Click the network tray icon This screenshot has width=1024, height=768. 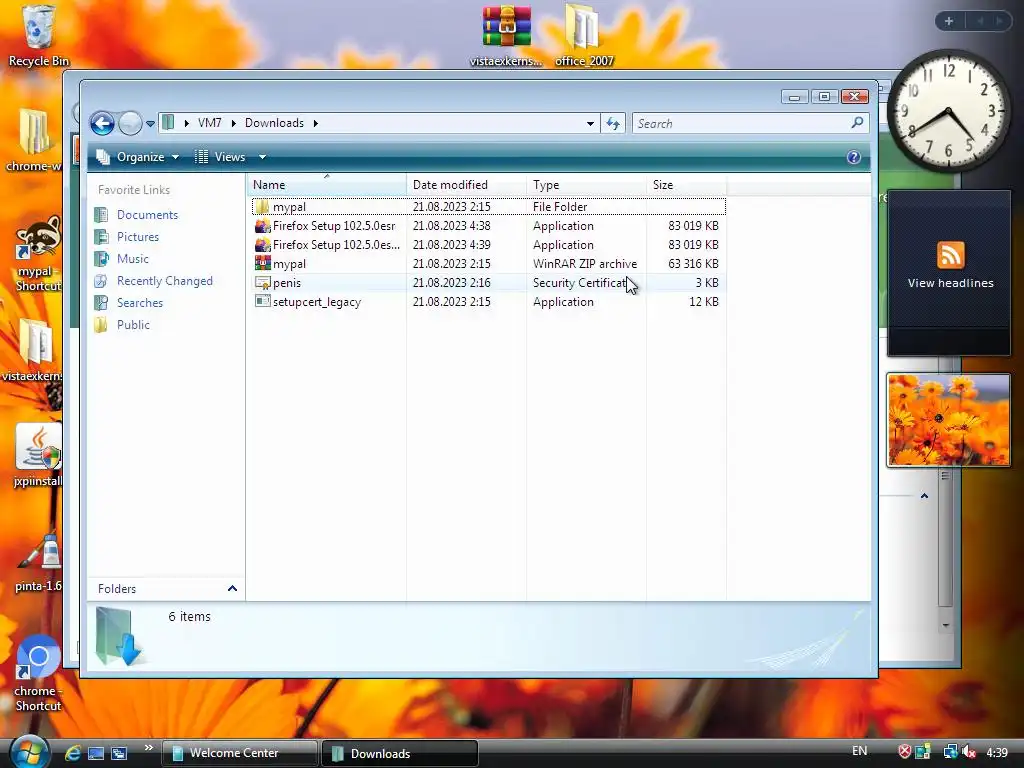950,752
